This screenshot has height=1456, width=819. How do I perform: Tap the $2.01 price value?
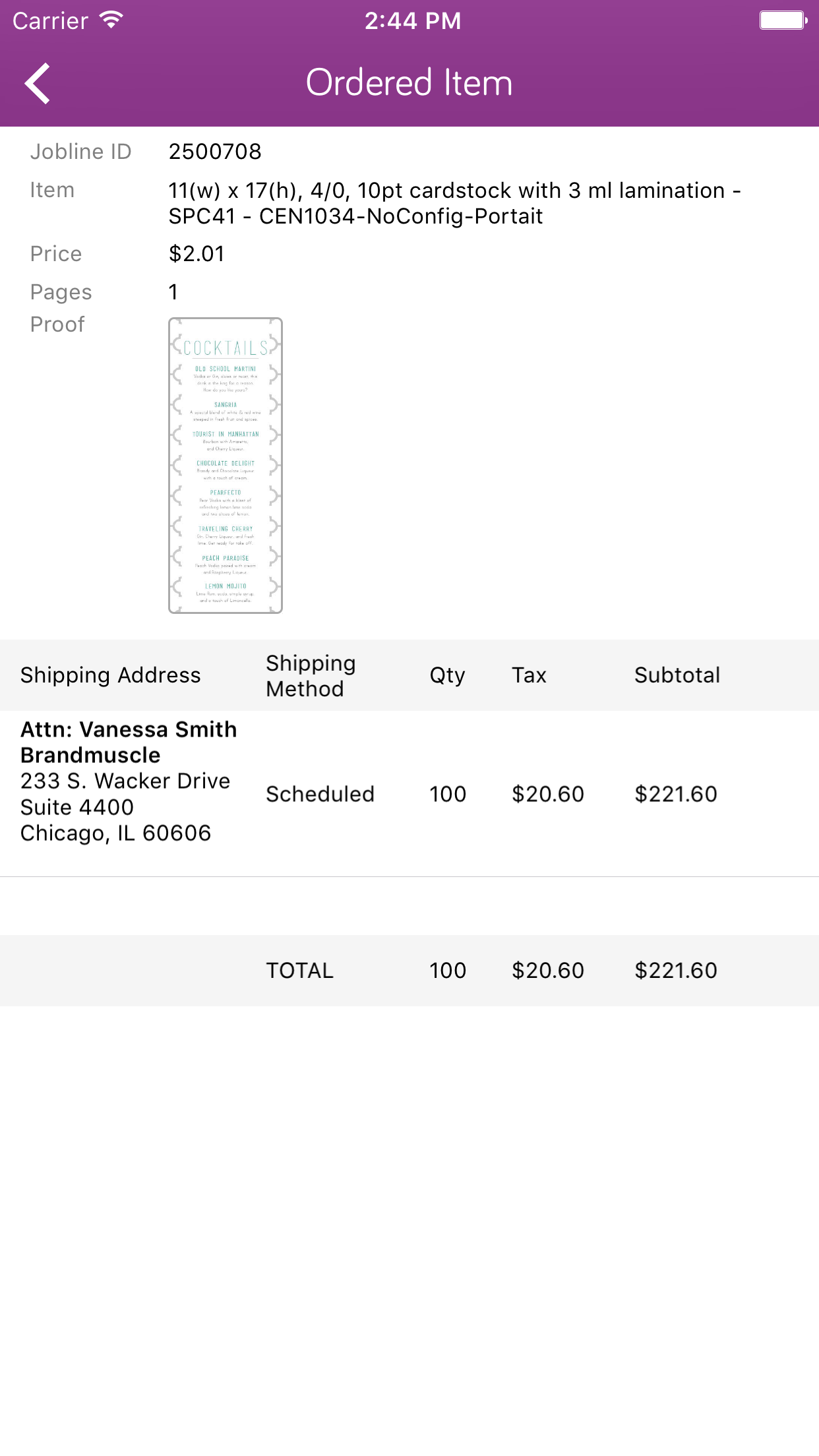click(x=197, y=254)
